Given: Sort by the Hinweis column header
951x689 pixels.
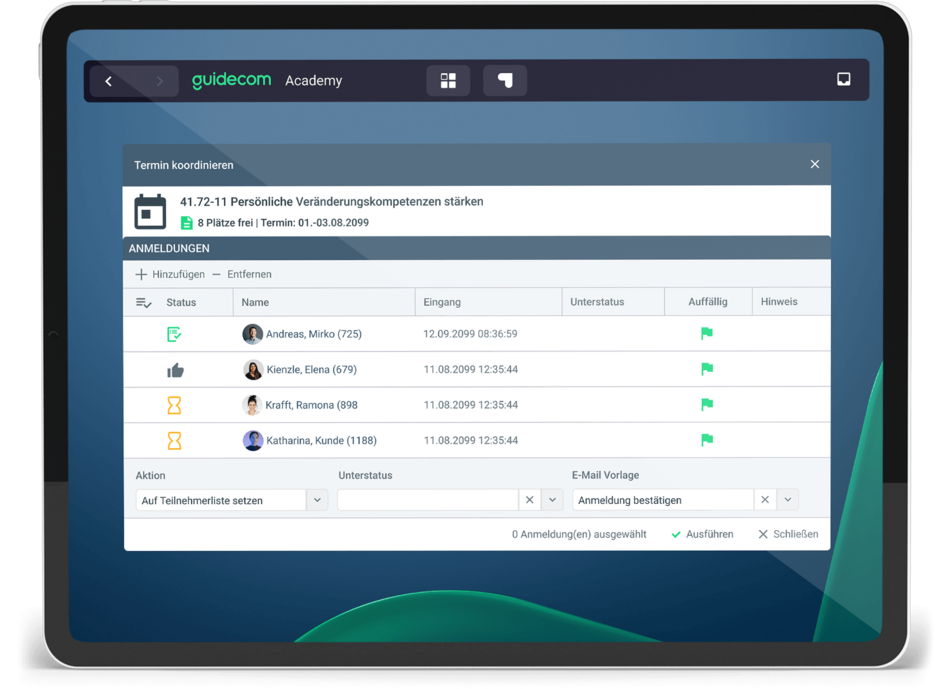Looking at the screenshot, I should (x=779, y=301).
